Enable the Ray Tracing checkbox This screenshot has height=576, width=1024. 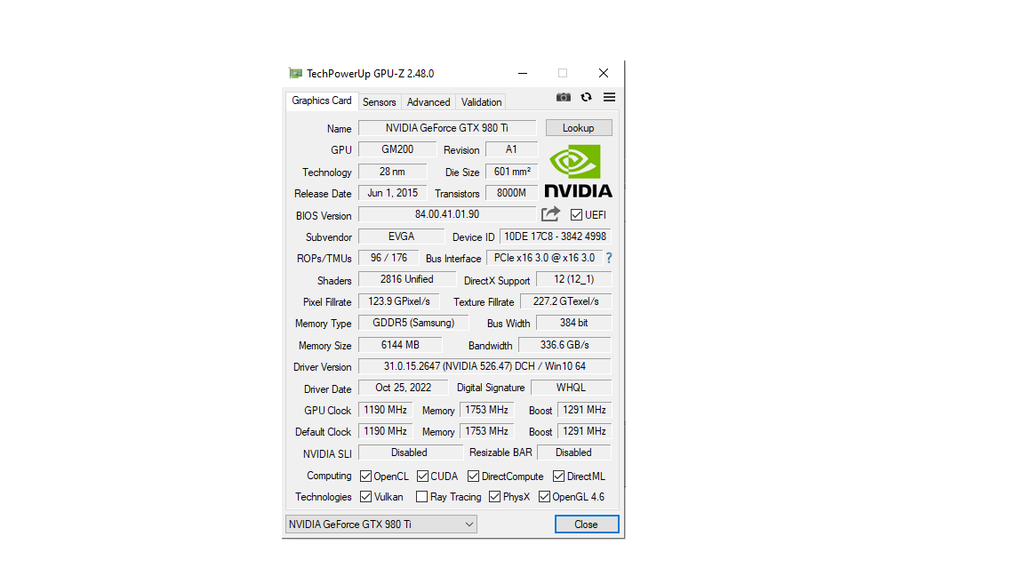422,497
